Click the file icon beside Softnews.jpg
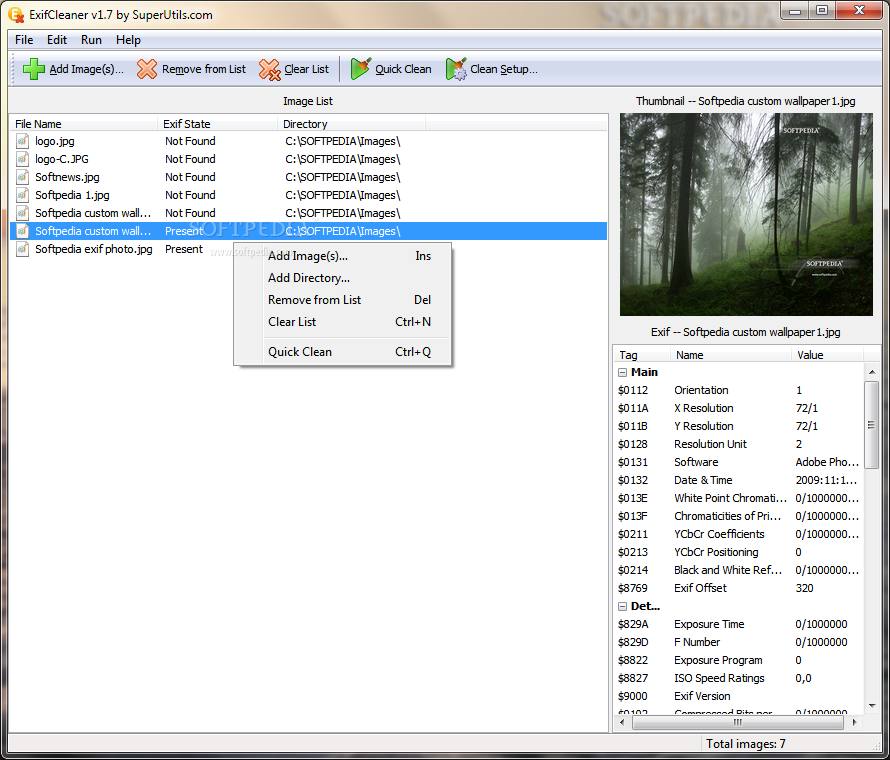 [22, 177]
